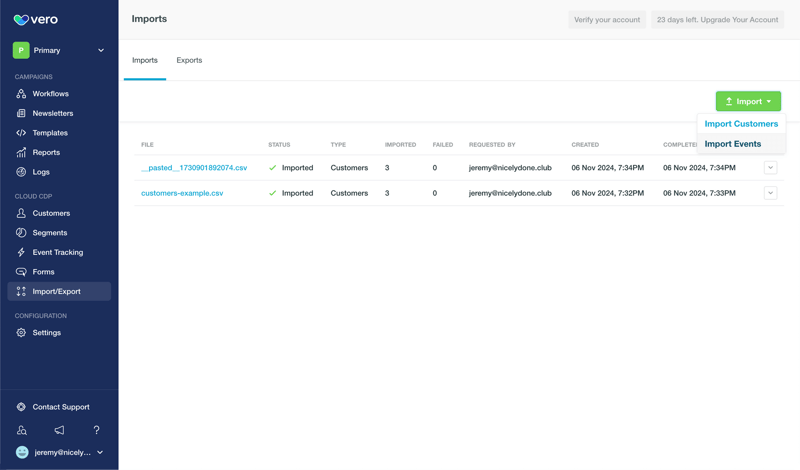This screenshot has height=470, width=800.
Task: Click the Event Tracking lightning icon
Action: click(21, 253)
